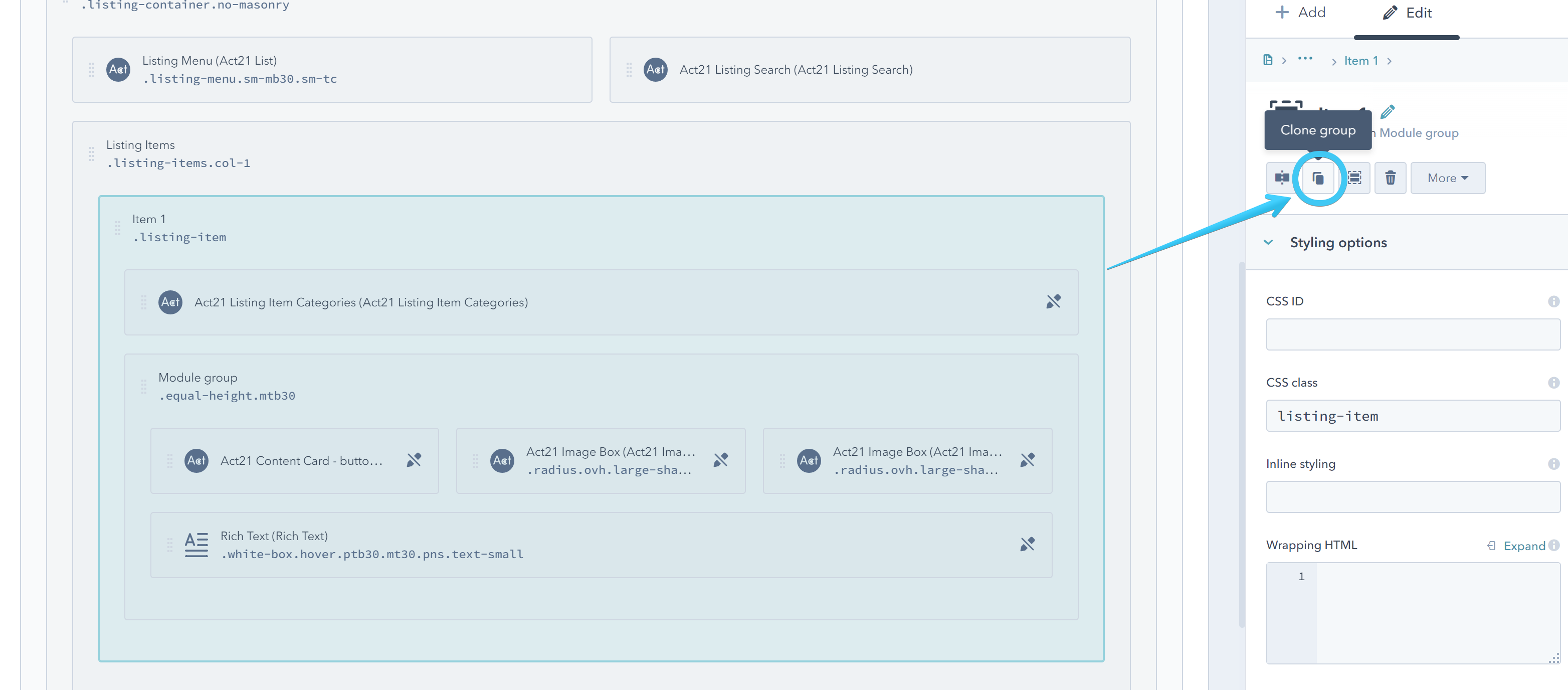Image resolution: width=1568 pixels, height=690 pixels.
Task: Click the trash delete group button
Action: 1390,178
